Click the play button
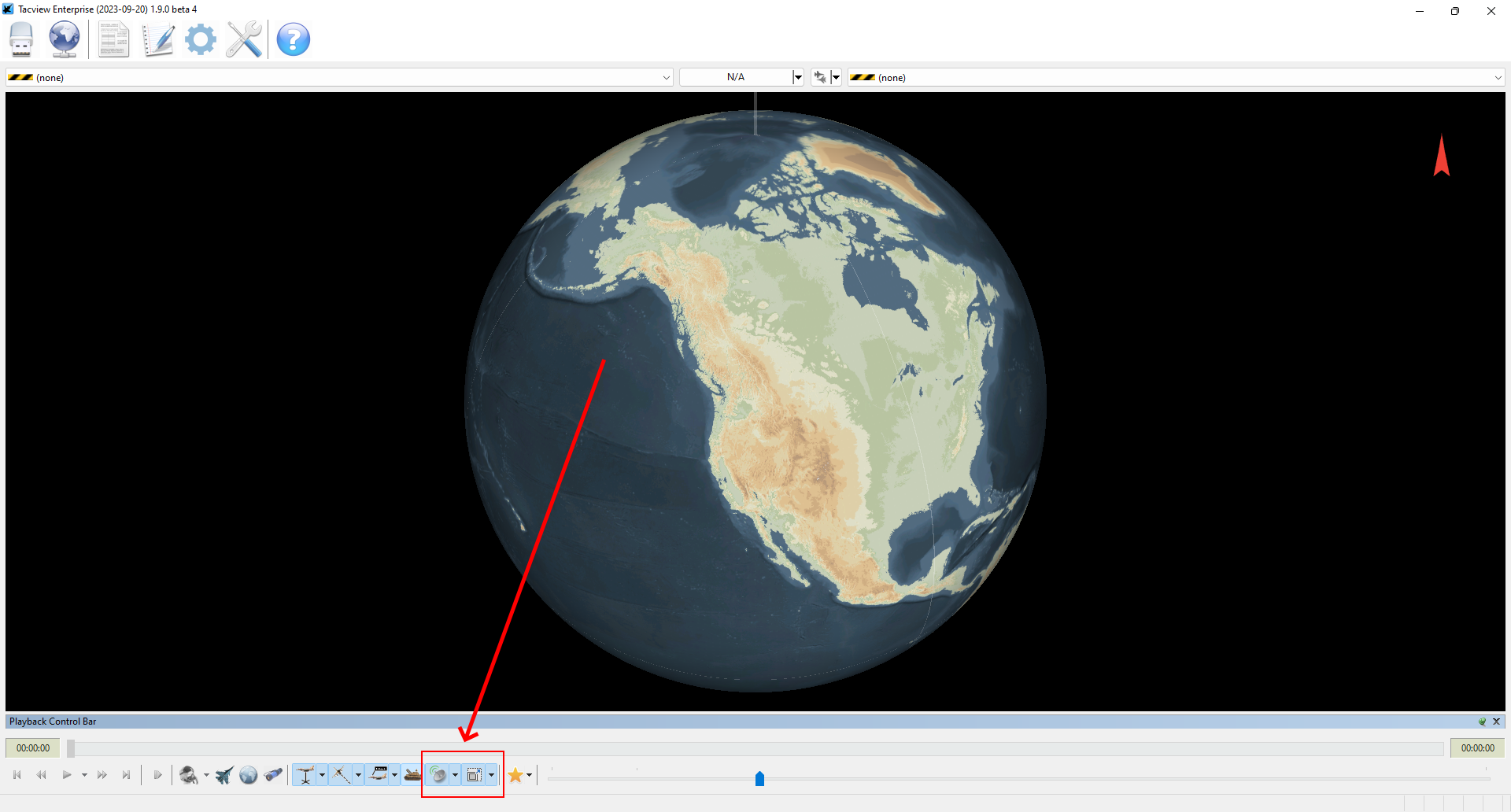 (x=67, y=775)
